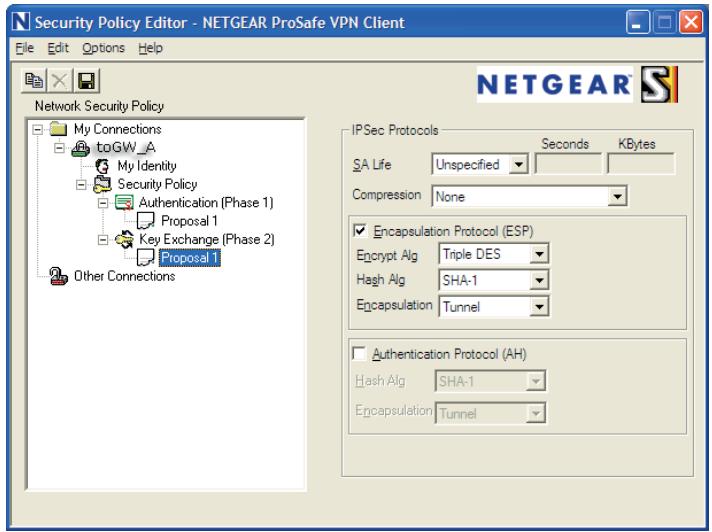Minimize the Security Policy Editor window
The height and width of the screenshot is (532, 712).
click(x=638, y=22)
